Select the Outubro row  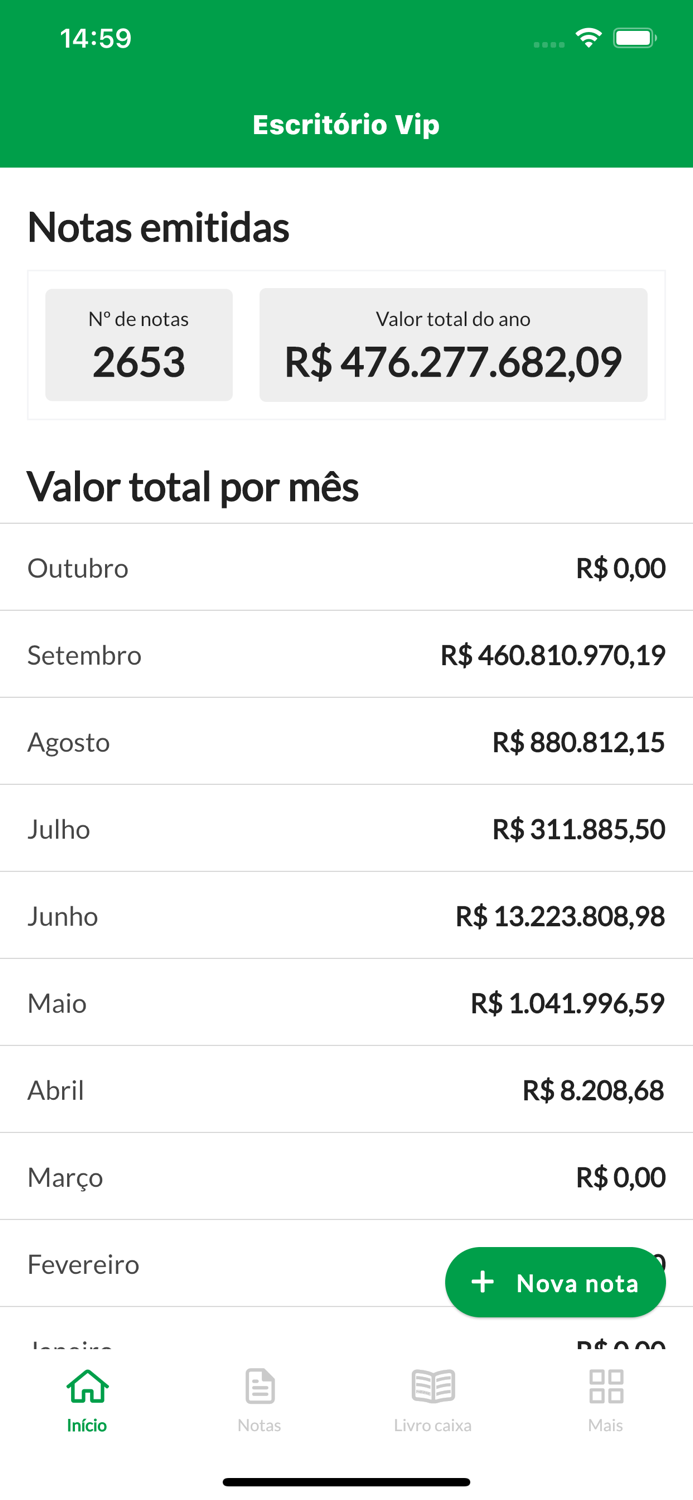pos(346,568)
